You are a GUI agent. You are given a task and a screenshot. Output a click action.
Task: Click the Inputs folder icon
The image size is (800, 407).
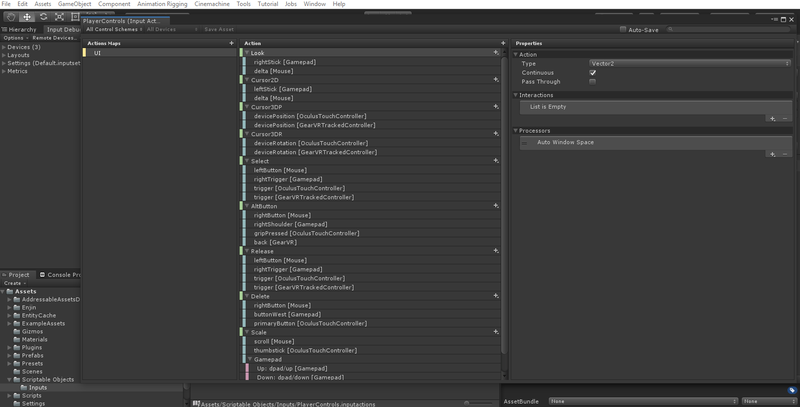pyautogui.click(x=23, y=388)
